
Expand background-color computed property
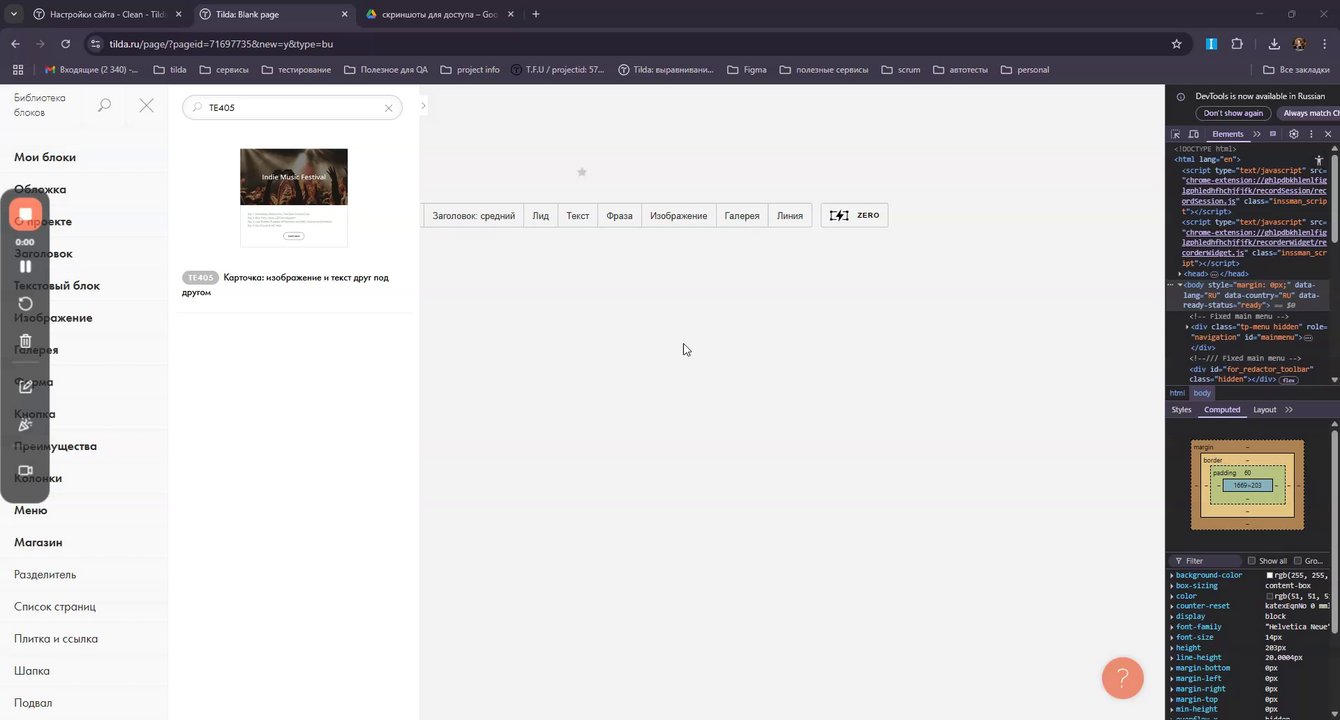tap(1172, 575)
